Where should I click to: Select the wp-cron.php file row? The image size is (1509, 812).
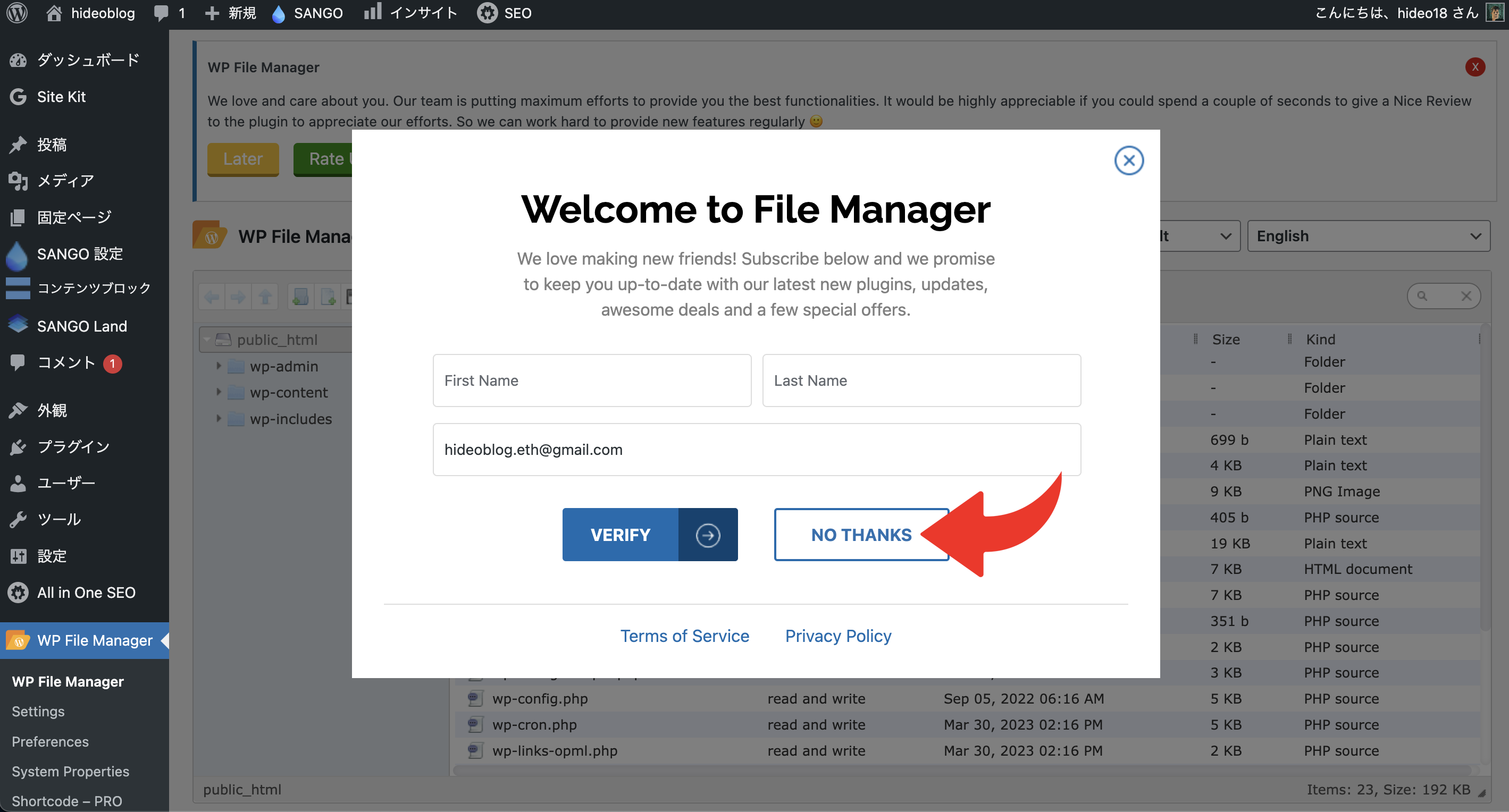point(967,725)
